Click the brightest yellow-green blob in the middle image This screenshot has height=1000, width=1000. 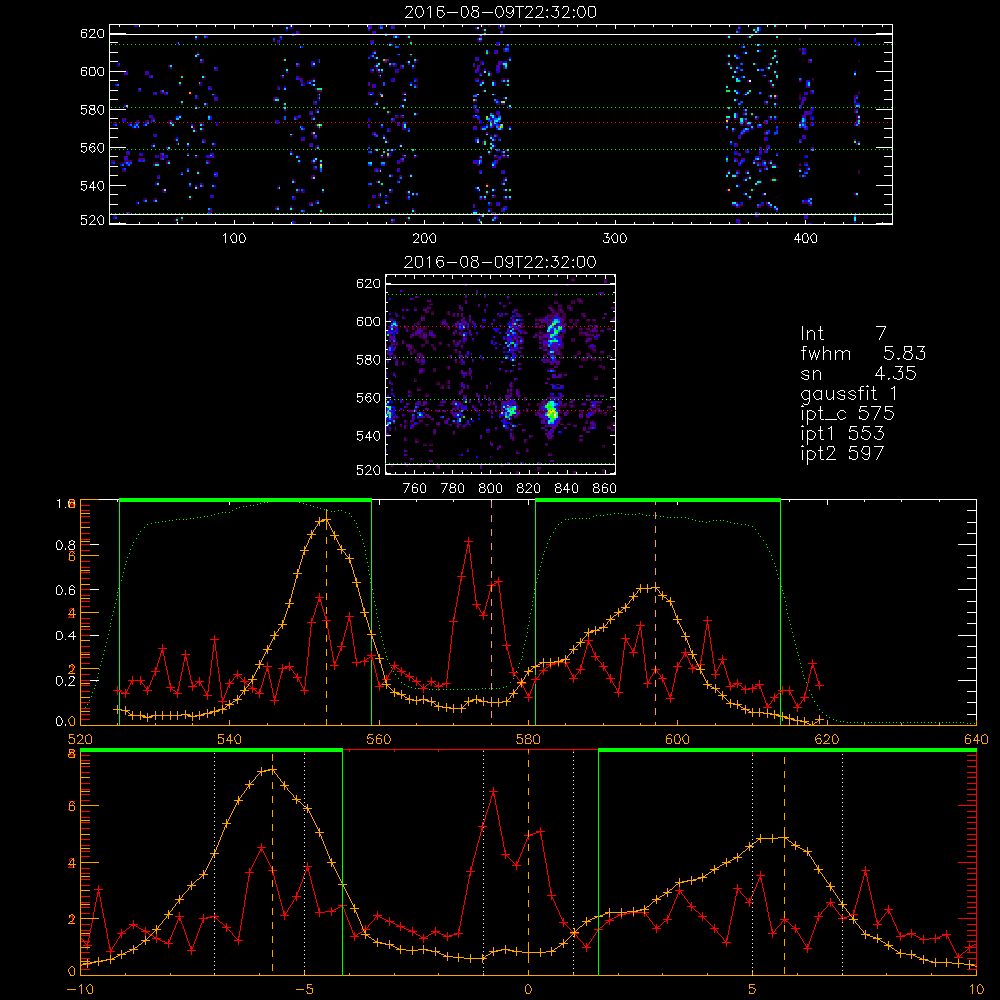552,411
